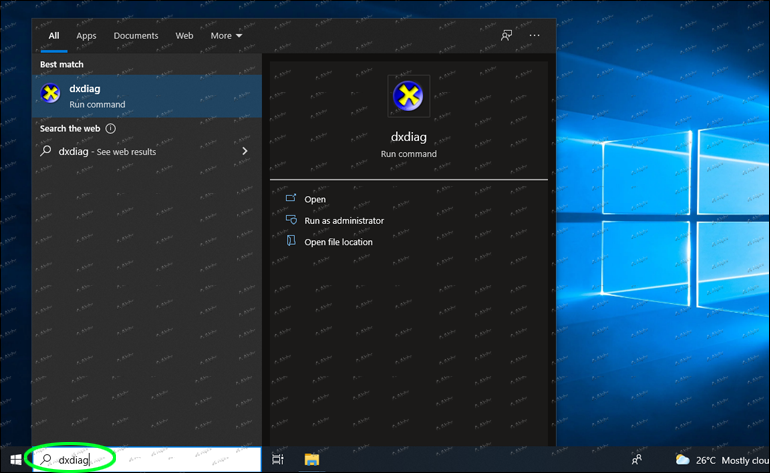The height and width of the screenshot is (473, 770).
Task: Open the search feedback icon
Action: point(506,35)
